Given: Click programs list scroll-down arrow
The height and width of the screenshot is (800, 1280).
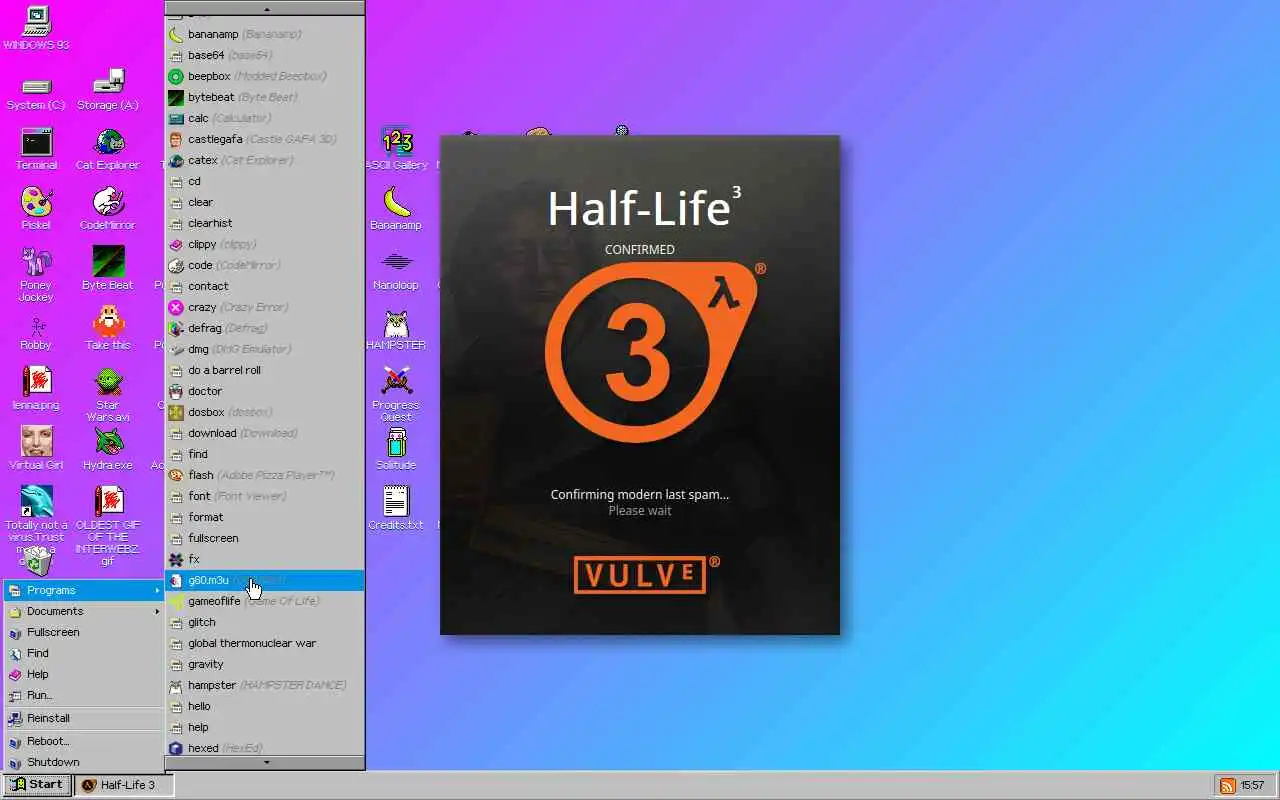Looking at the screenshot, I should [x=265, y=762].
